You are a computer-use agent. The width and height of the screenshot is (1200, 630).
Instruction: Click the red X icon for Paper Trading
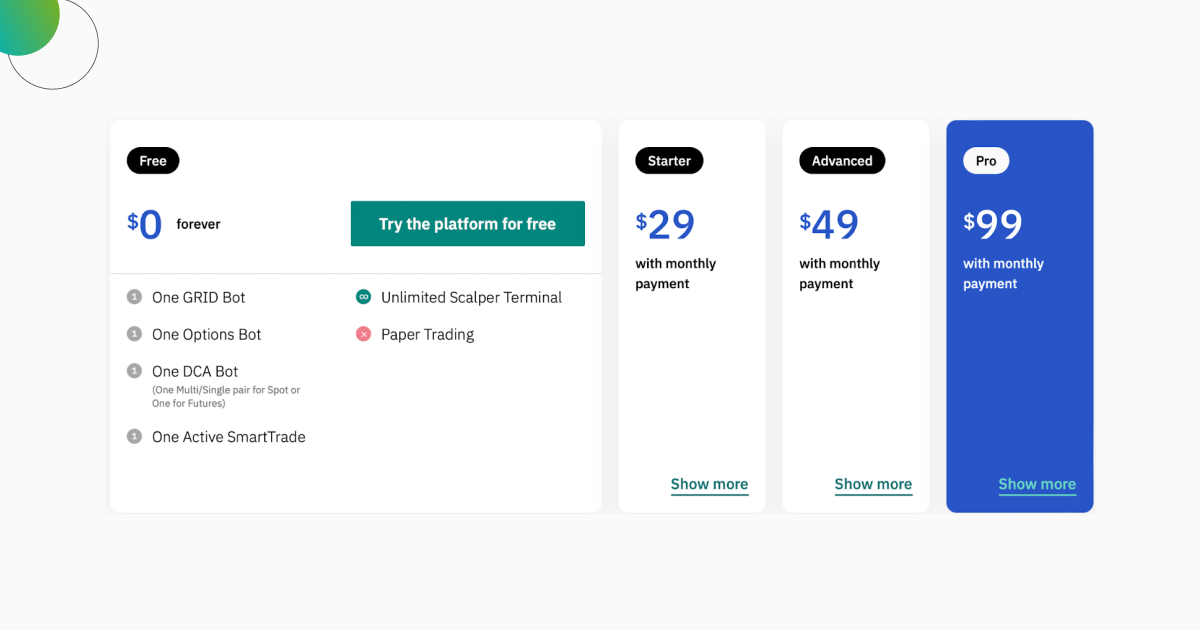(362, 334)
